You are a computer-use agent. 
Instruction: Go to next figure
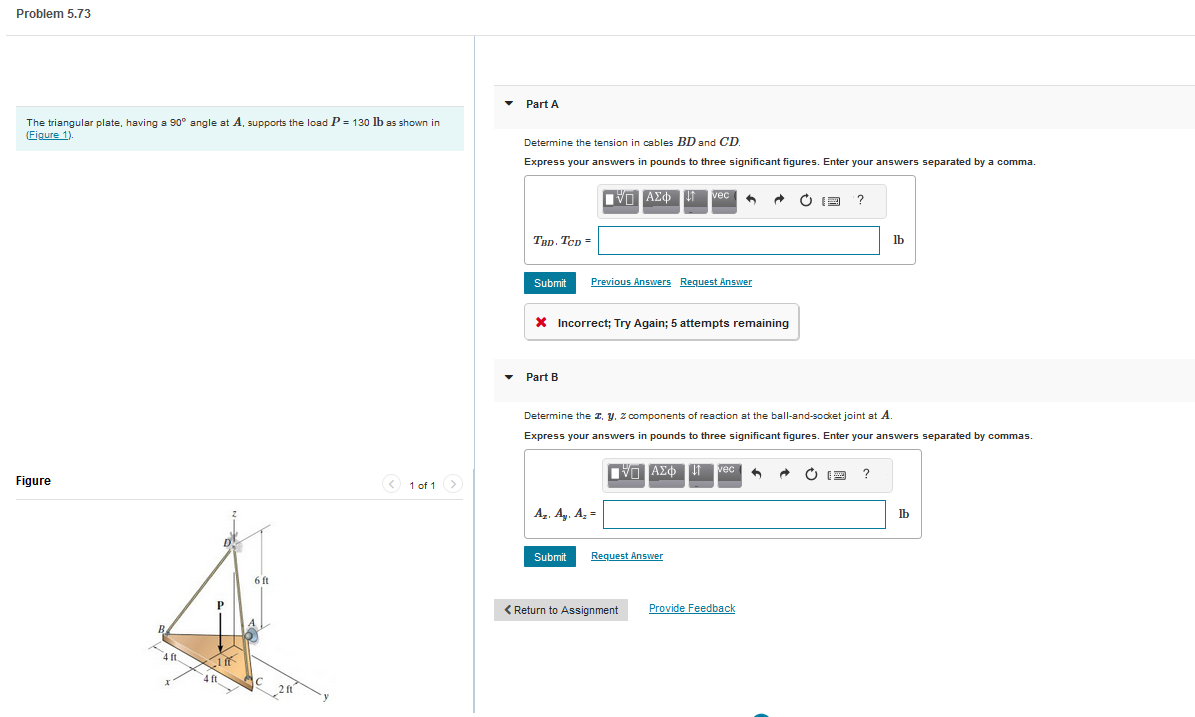(x=453, y=484)
